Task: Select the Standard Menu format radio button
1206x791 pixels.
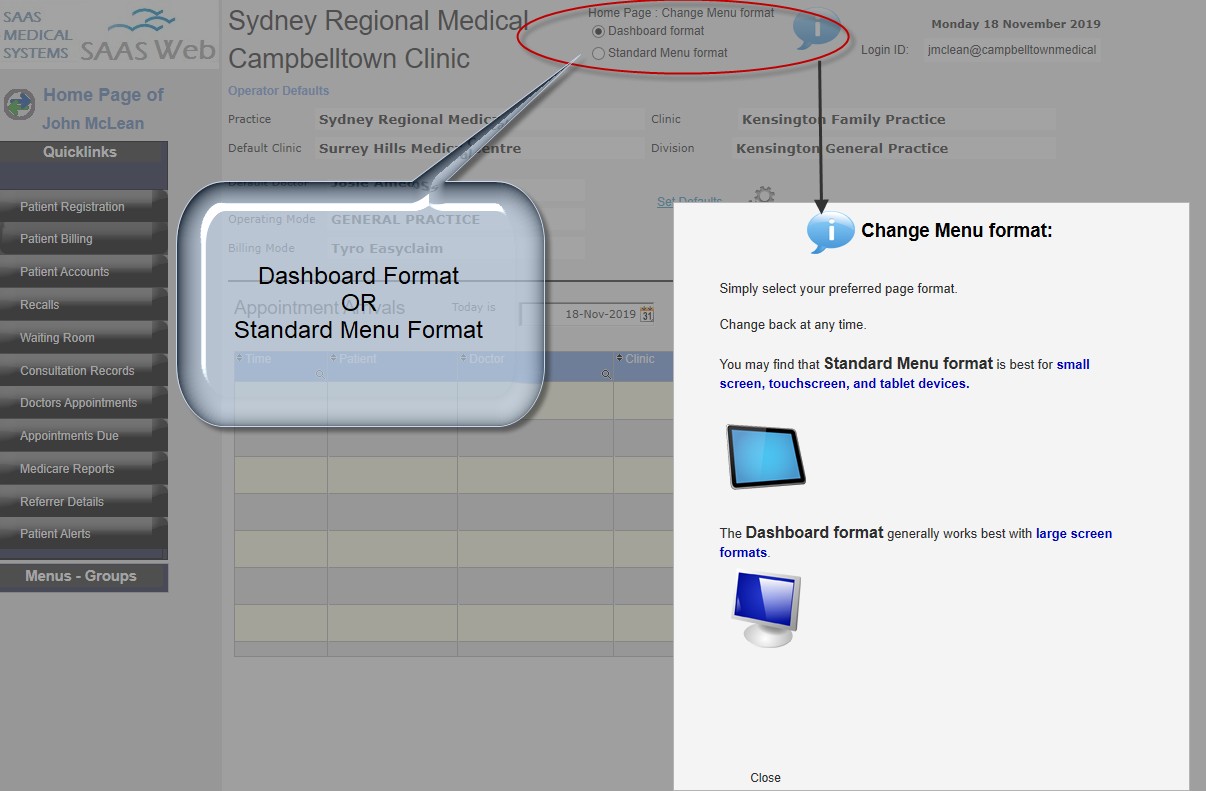Action: (x=599, y=53)
